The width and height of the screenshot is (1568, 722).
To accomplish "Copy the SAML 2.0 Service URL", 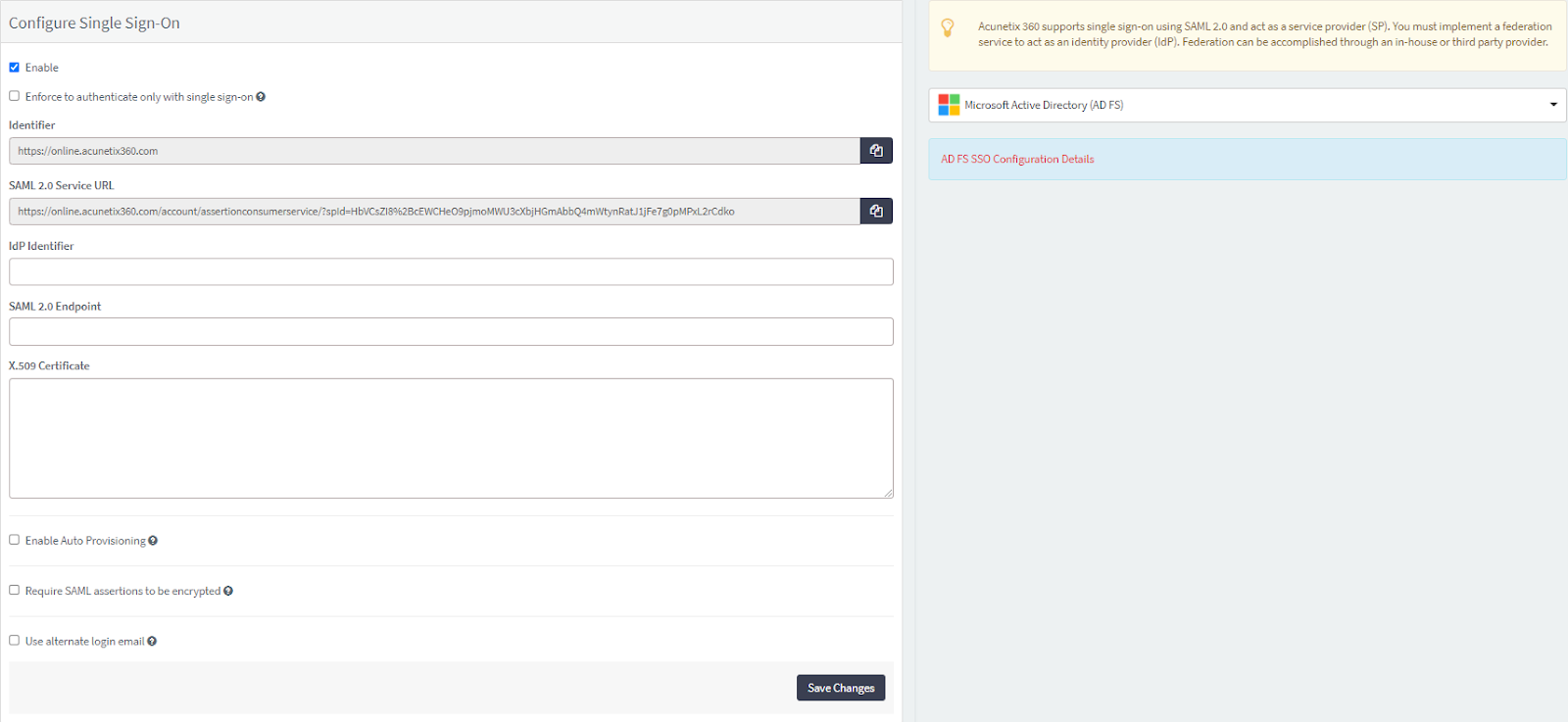I will (876, 211).
